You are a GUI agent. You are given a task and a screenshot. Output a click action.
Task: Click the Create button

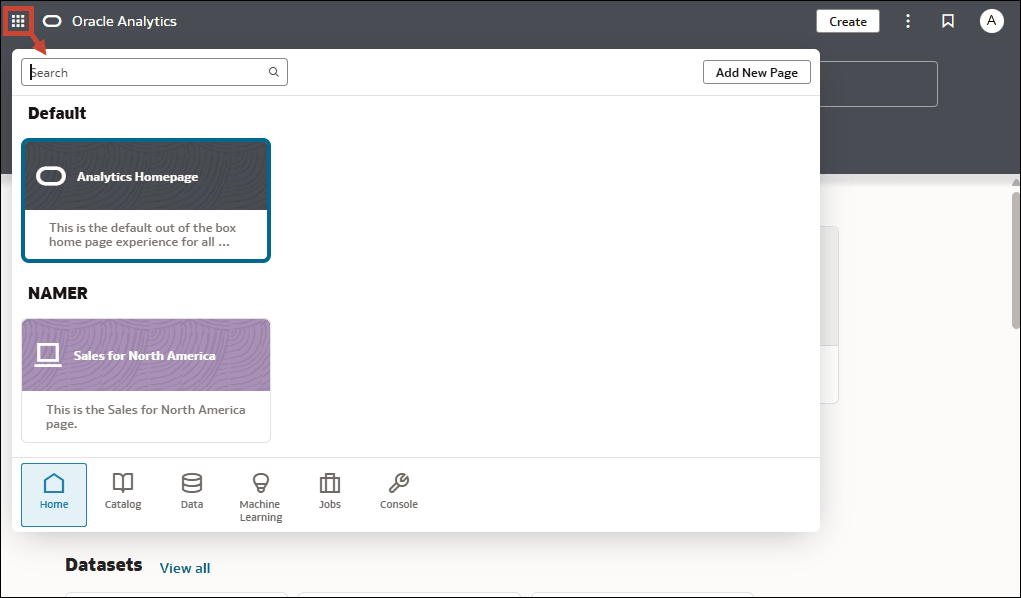pyautogui.click(x=847, y=20)
